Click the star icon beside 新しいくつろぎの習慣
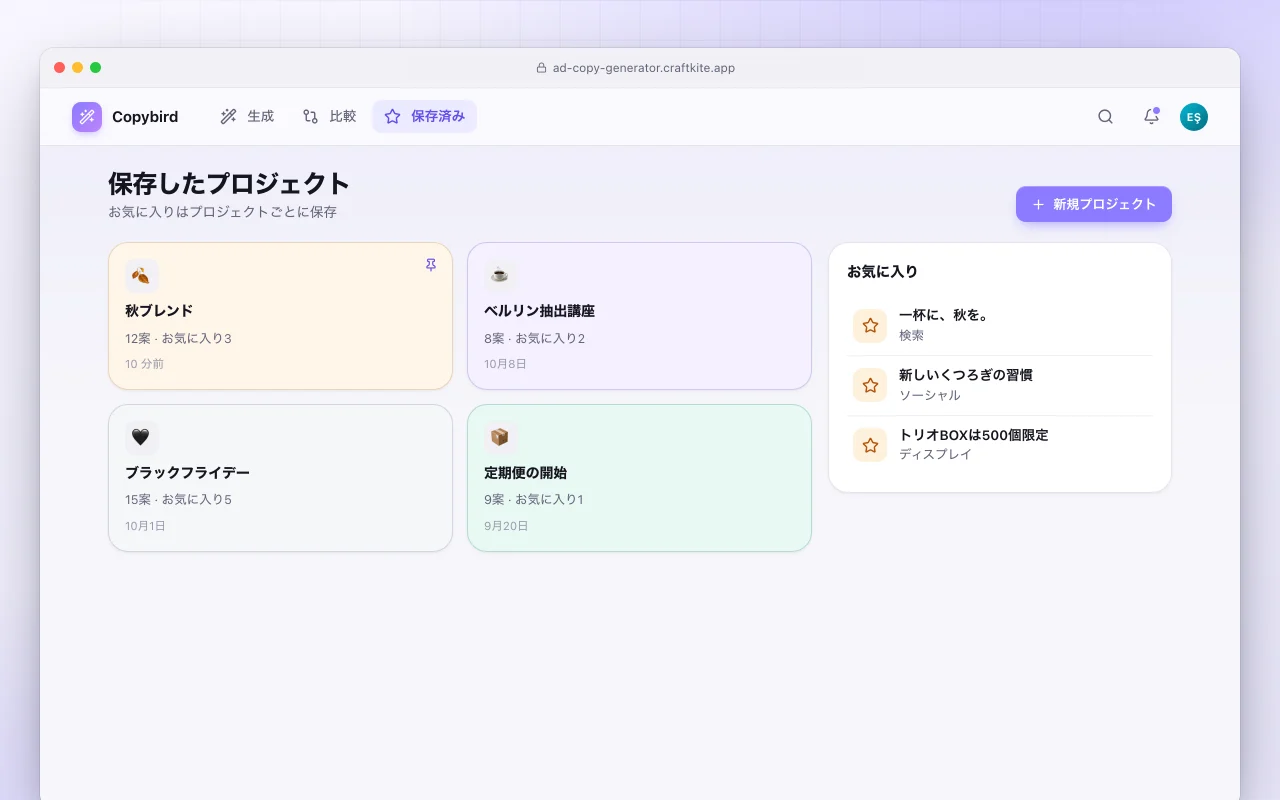The width and height of the screenshot is (1280, 800). tap(870, 385)
